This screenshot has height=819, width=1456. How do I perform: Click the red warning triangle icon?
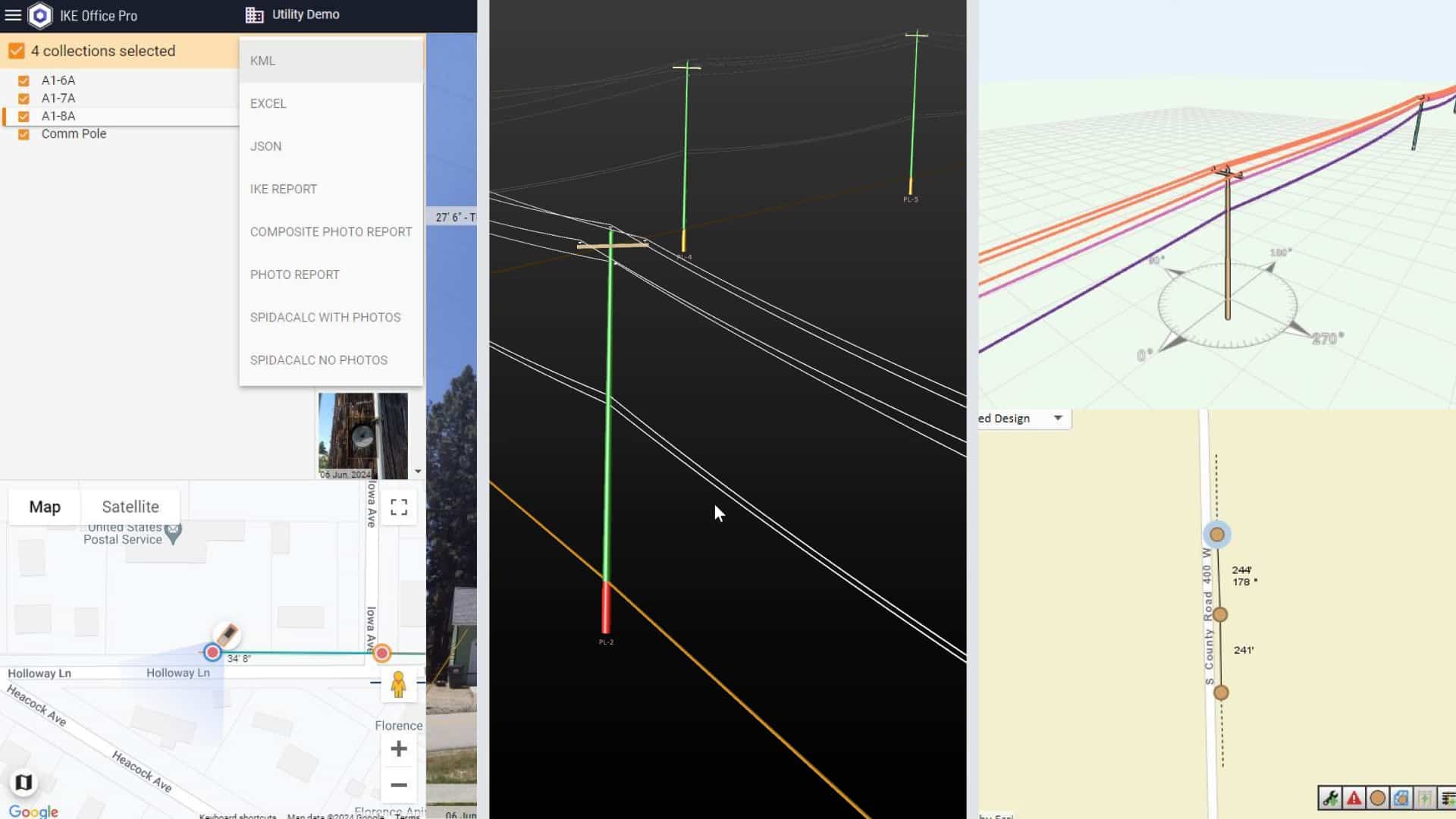tap(1354, 798)
